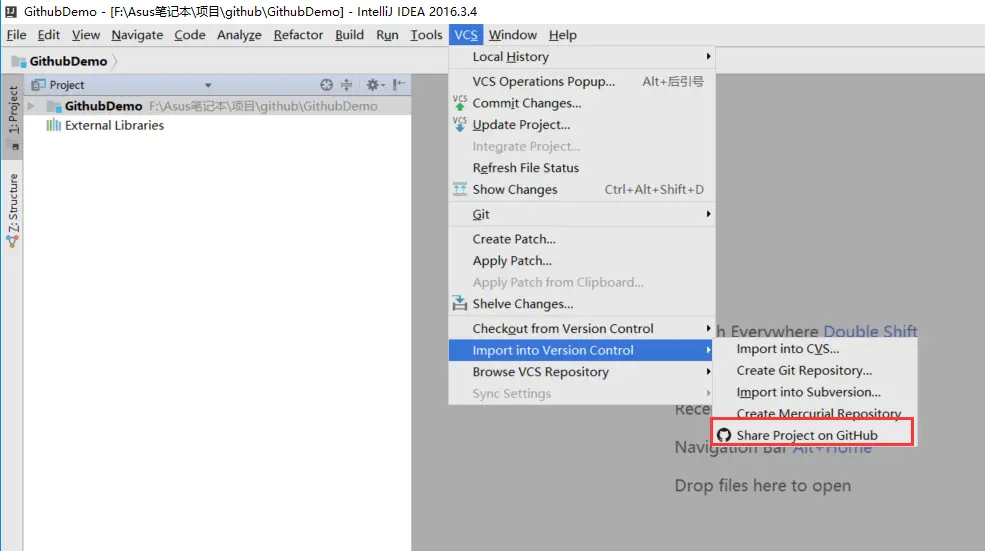
Task: Click the Update Project VCS icon
Action: tap(460, 124)
